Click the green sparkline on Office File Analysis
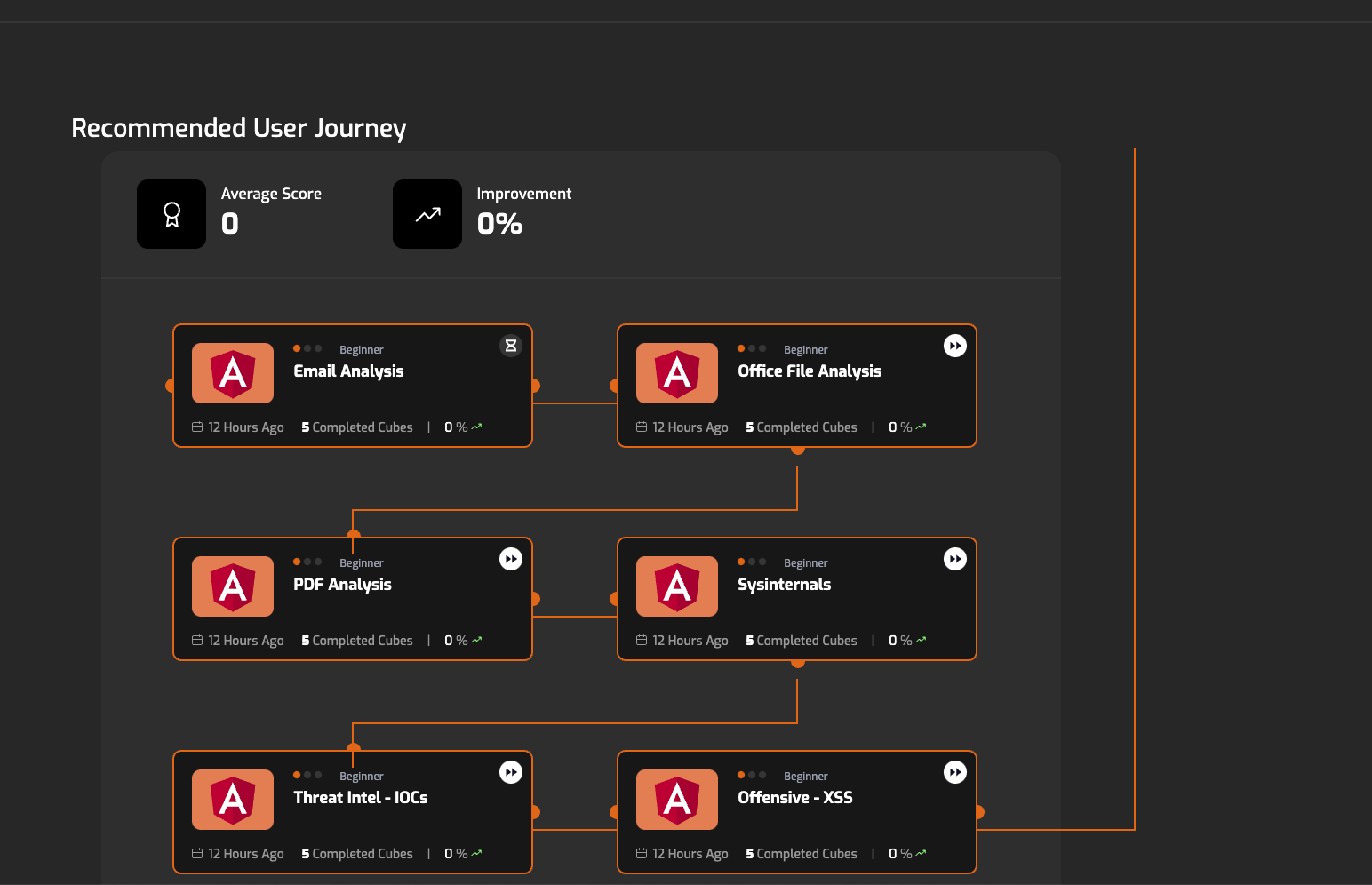 tap(921, 427)
